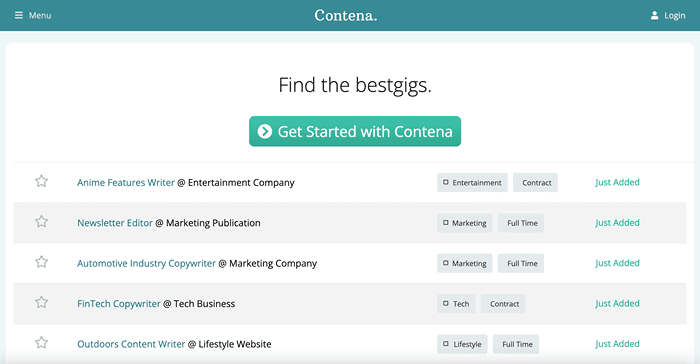700x364 pixels.
Task: Click small square icon in Tech tag
Action: click(x=446, y=303)
